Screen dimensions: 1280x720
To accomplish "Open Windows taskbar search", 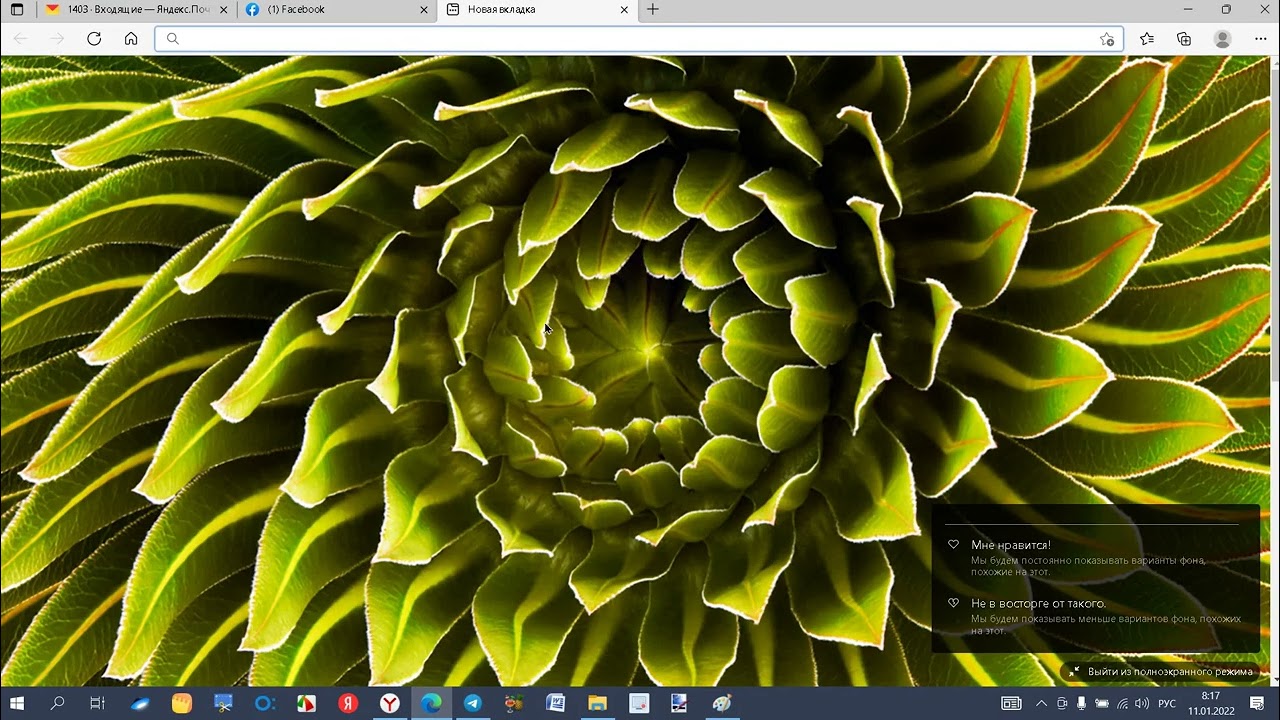I will click(57, 704).
